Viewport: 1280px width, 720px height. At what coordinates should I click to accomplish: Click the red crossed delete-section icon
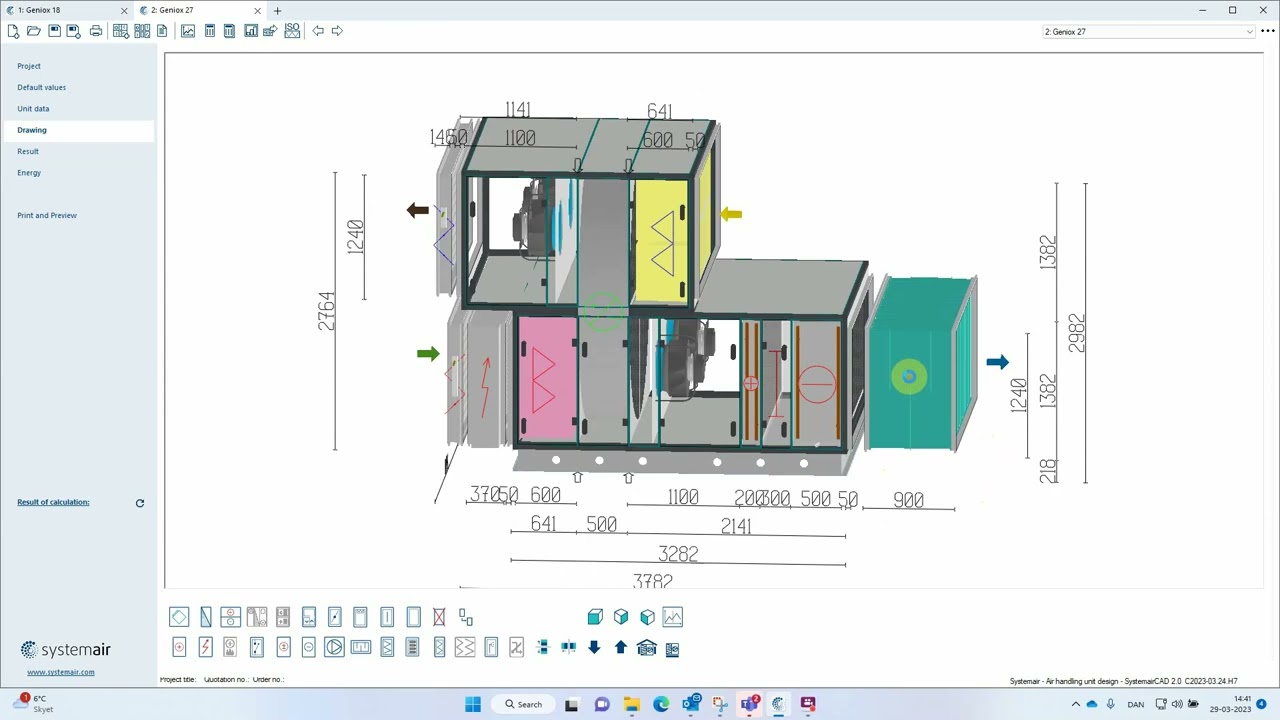point(439,617)
